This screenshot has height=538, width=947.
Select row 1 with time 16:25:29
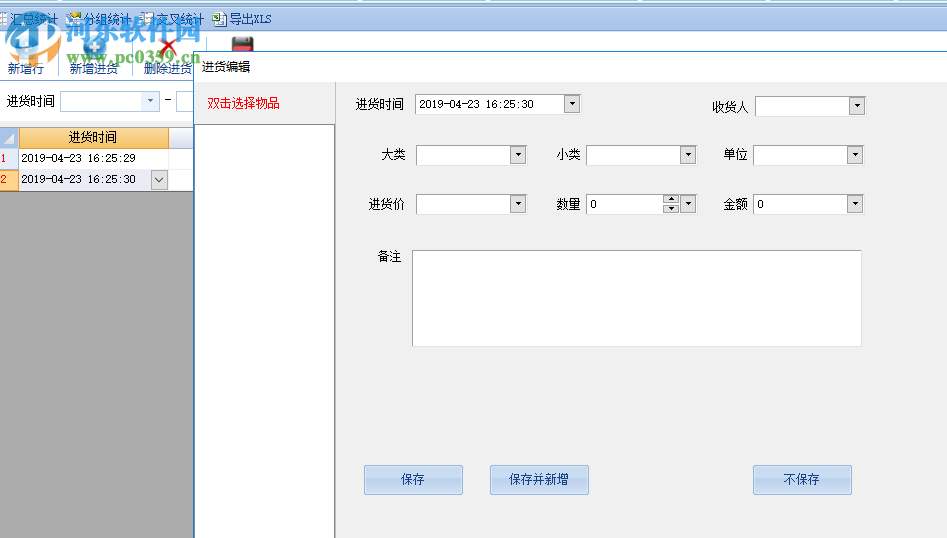(x=94, y=158)
